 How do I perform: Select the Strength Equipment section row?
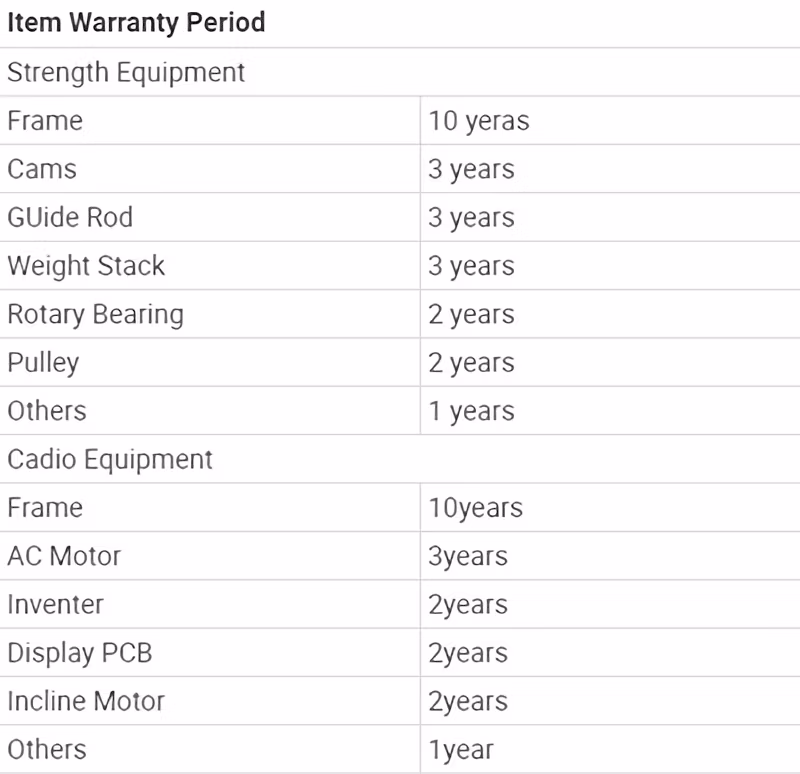[400, 72]
